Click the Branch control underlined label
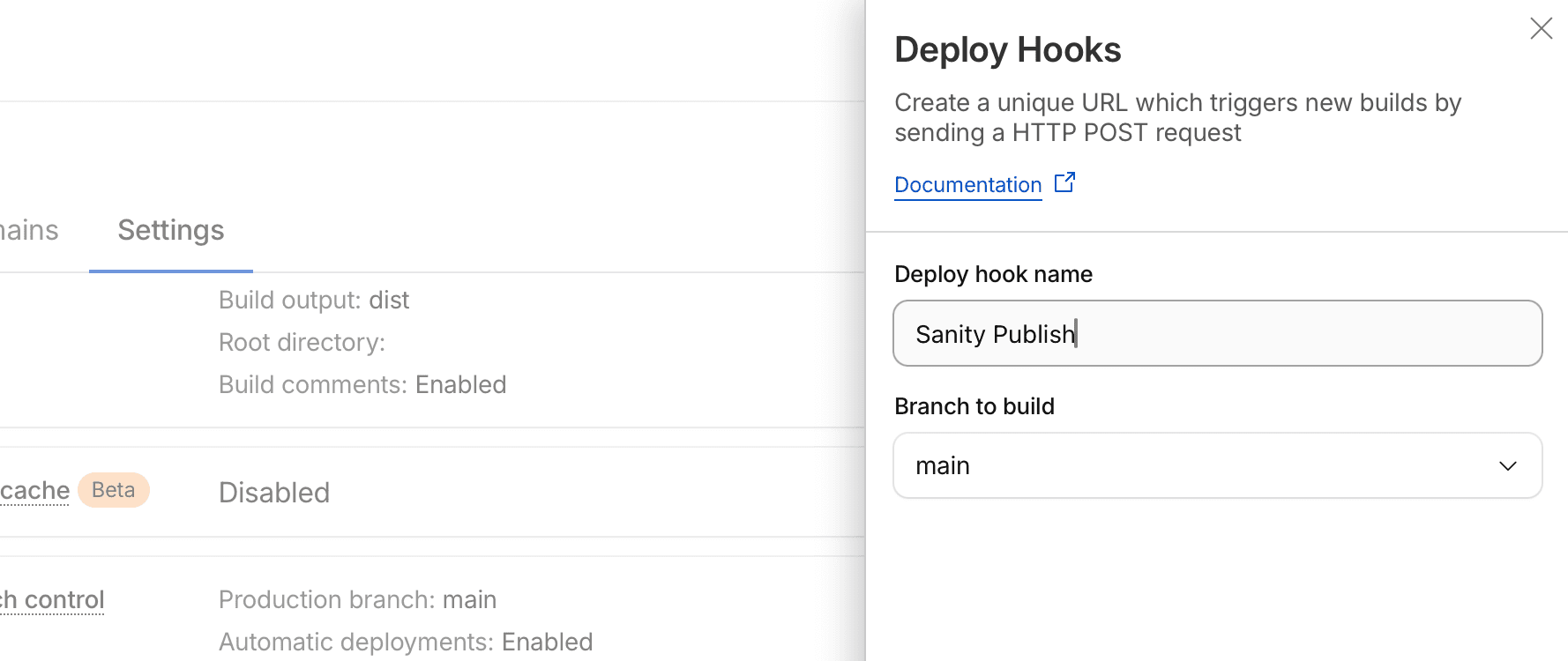Image resolution: width=1568 pixels, height=661 pixels. (x=53, y=600)
